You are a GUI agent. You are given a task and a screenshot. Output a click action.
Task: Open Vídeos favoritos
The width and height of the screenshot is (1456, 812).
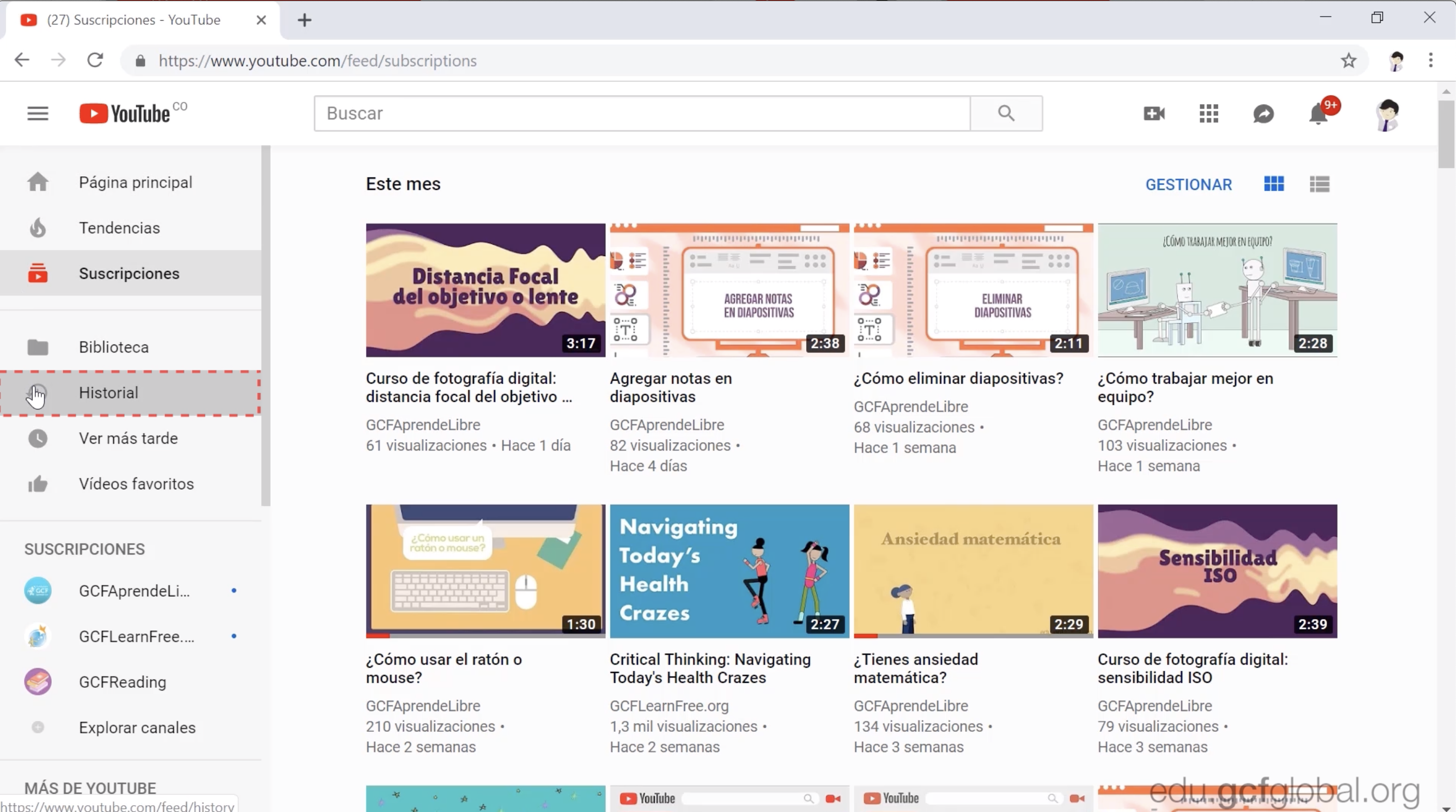click(130, 484)
